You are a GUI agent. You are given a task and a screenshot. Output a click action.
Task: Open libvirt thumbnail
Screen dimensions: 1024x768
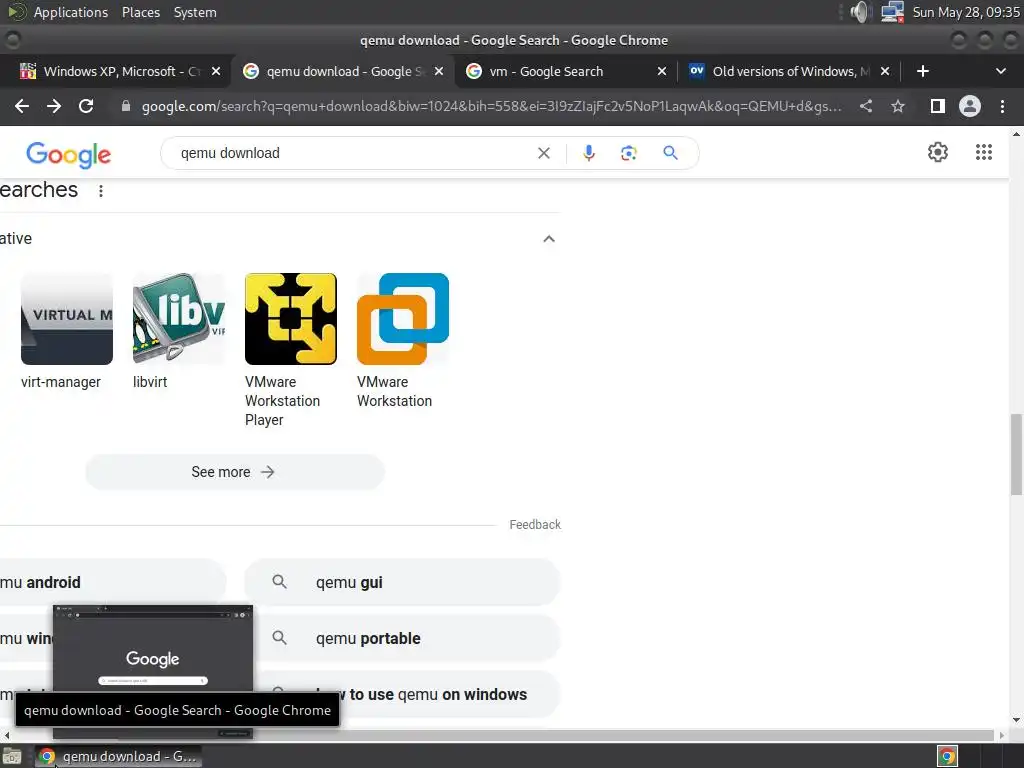tap(179, 319)
